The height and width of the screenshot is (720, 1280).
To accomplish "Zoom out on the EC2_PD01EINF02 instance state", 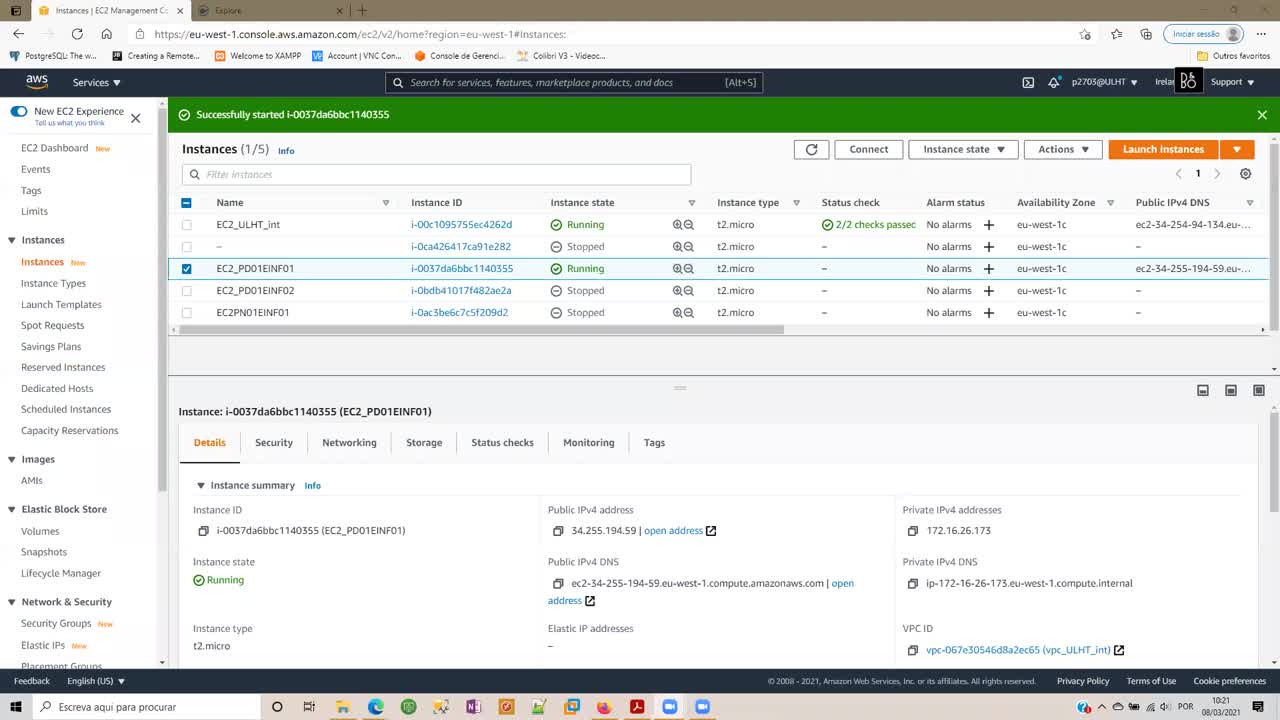I will tap(689, 291).
